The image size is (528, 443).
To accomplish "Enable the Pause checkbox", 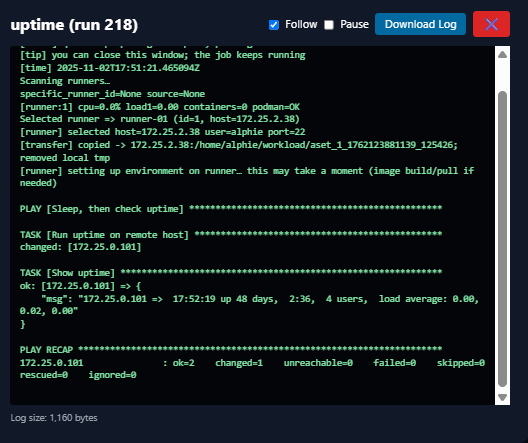I will (x=329, y=25).
